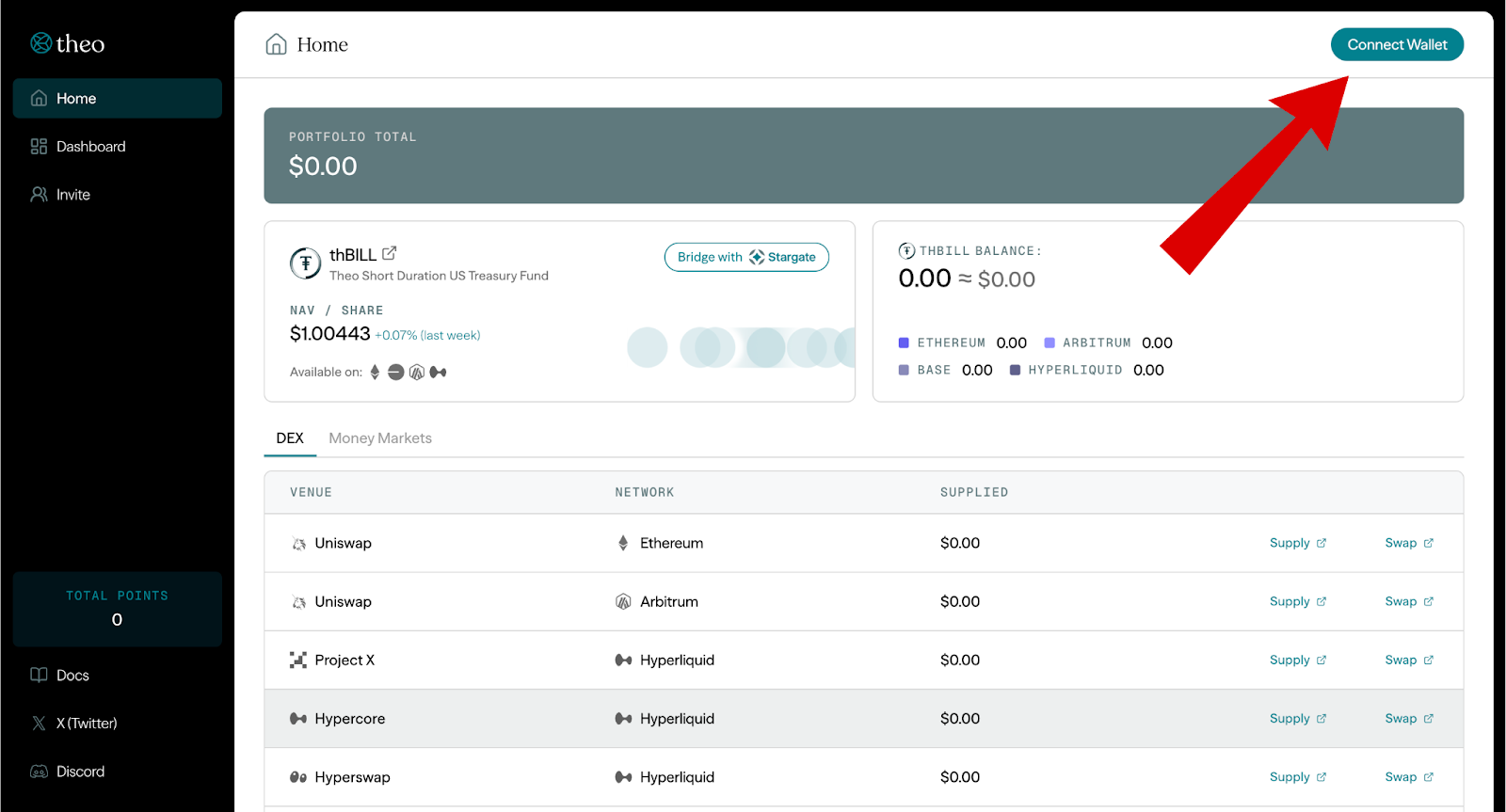This screenshot has width=1506, height=812.
Task: Open Dashboard from the sidebar
Action: tap(118, 147)
